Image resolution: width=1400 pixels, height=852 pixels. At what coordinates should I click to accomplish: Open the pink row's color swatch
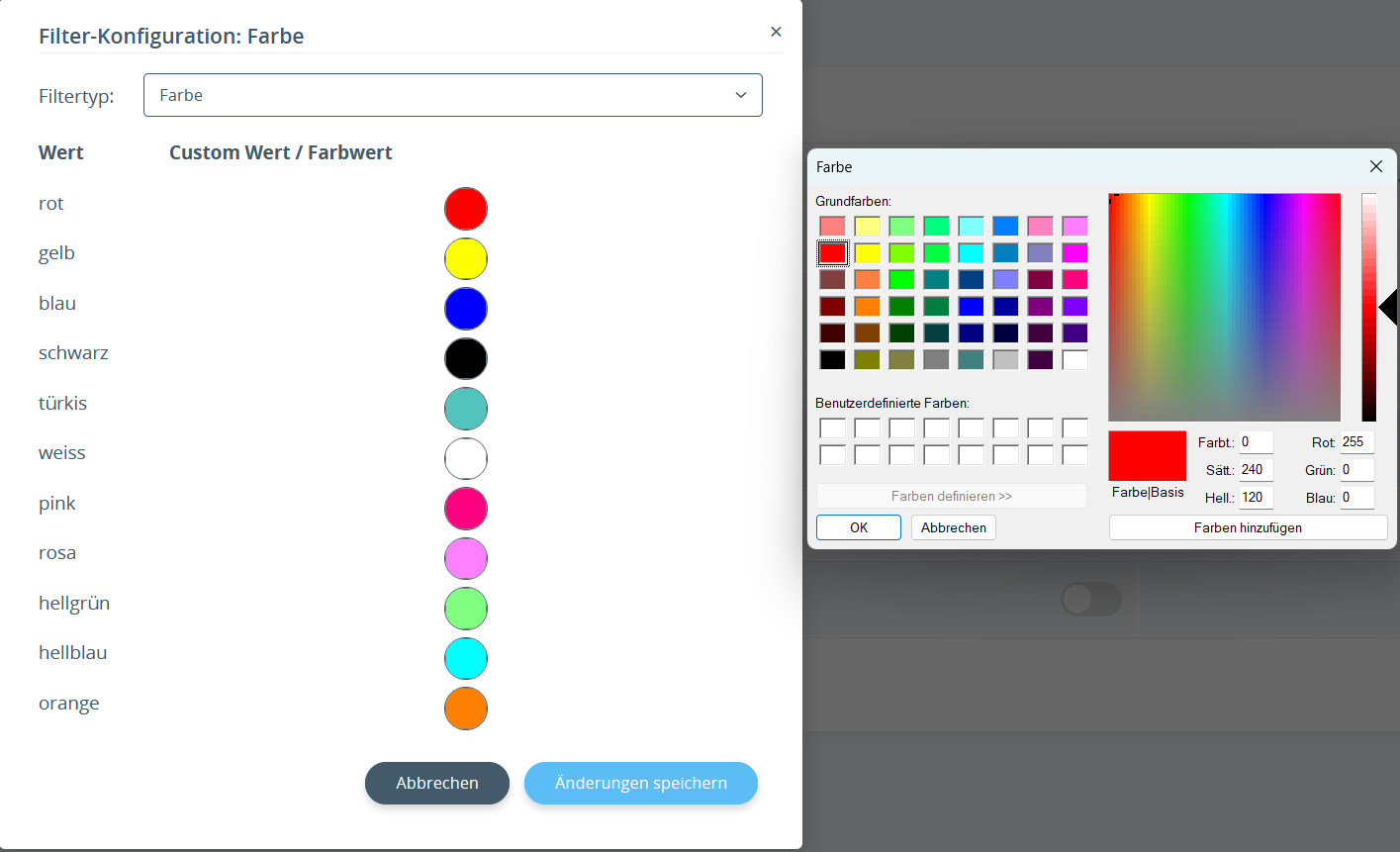[466, 509]
